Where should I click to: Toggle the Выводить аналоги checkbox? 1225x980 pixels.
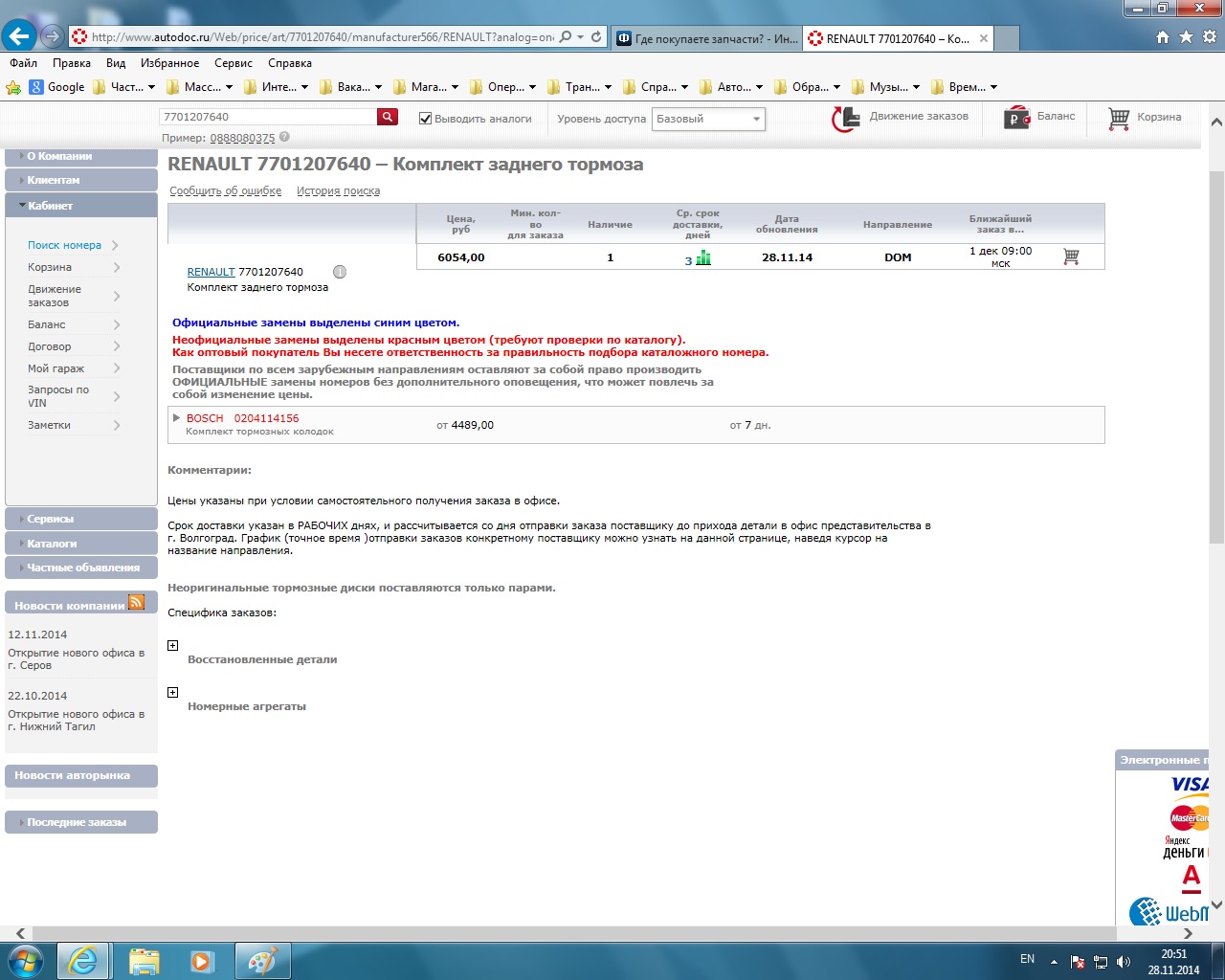[426, 119]
